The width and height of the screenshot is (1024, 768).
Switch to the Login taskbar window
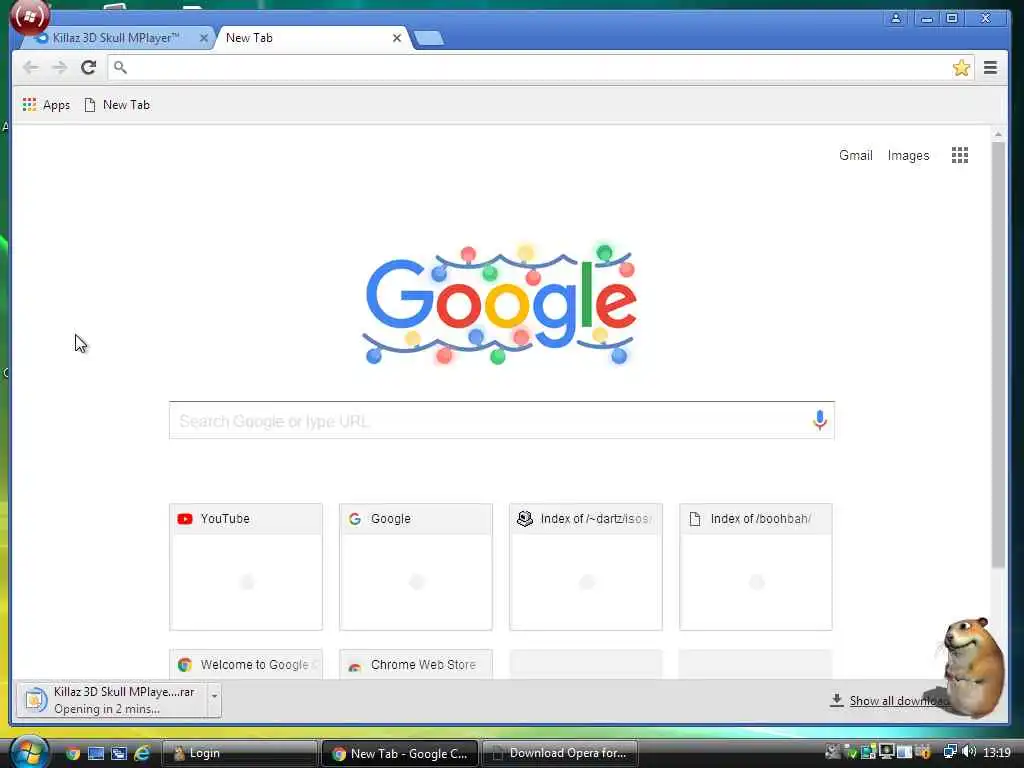pyautogui.click(x=239, y=753)
